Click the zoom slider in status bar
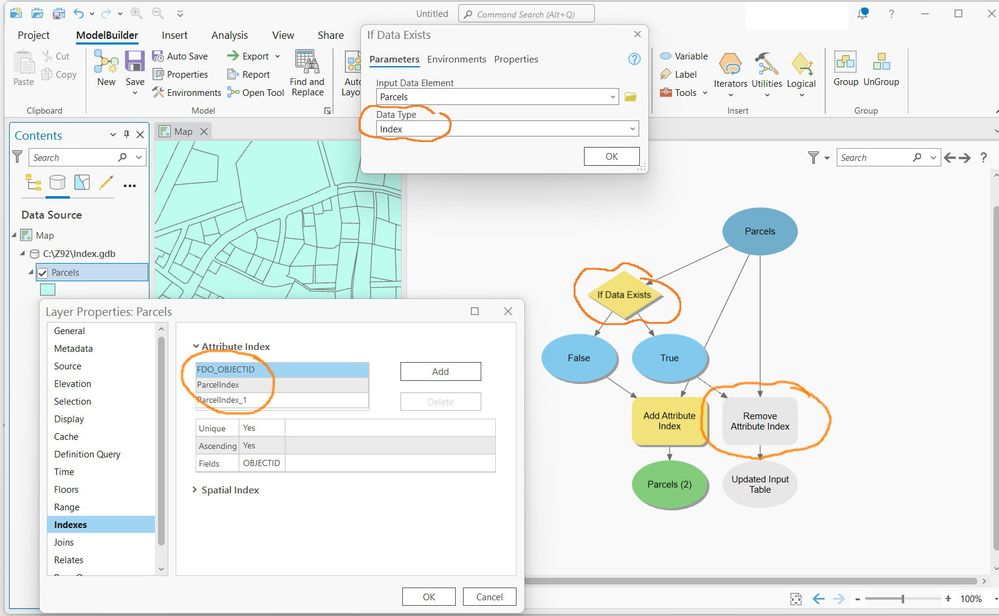 (x=902, y=599)
